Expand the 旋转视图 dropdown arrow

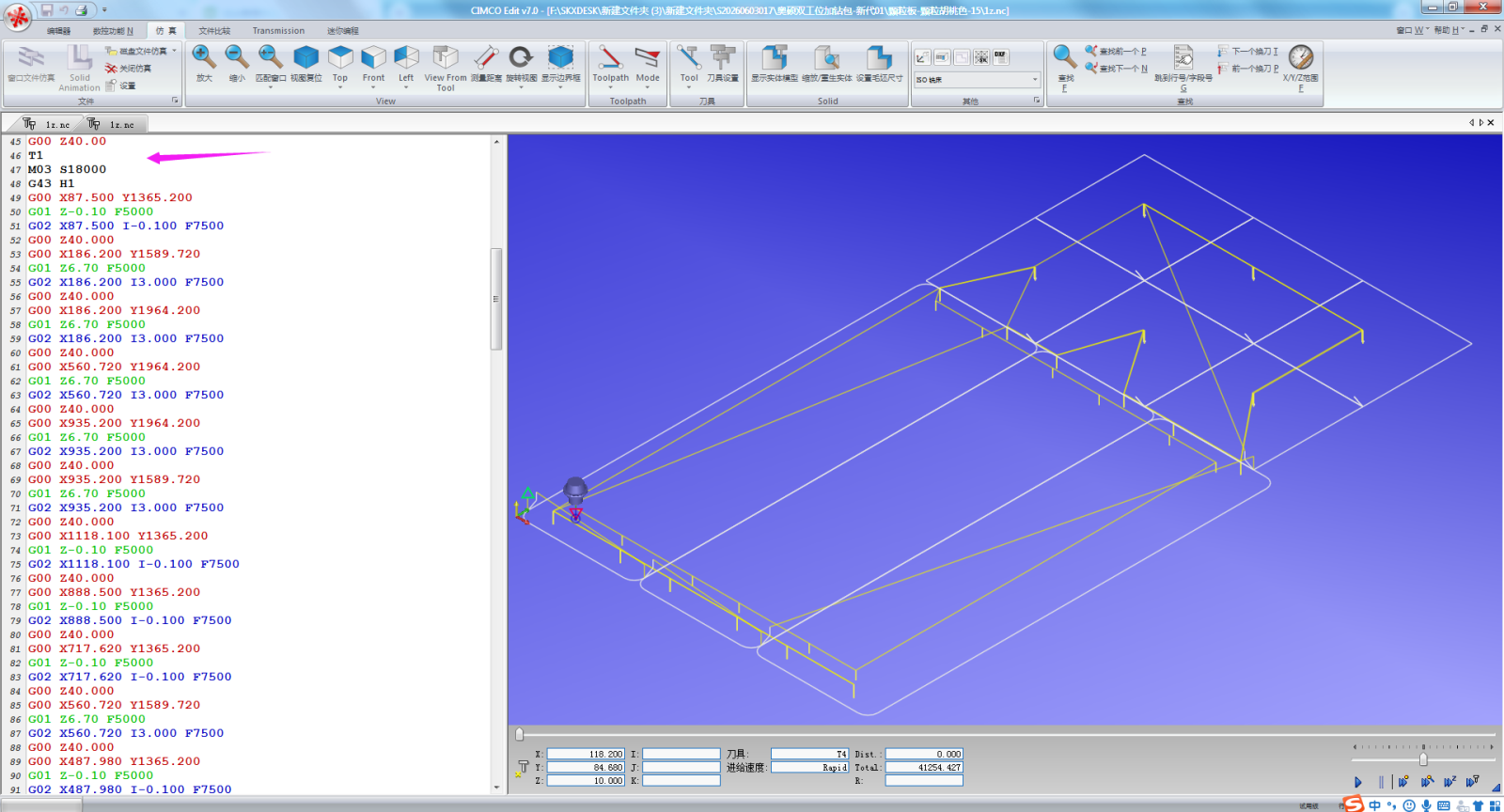pos(521,87)
